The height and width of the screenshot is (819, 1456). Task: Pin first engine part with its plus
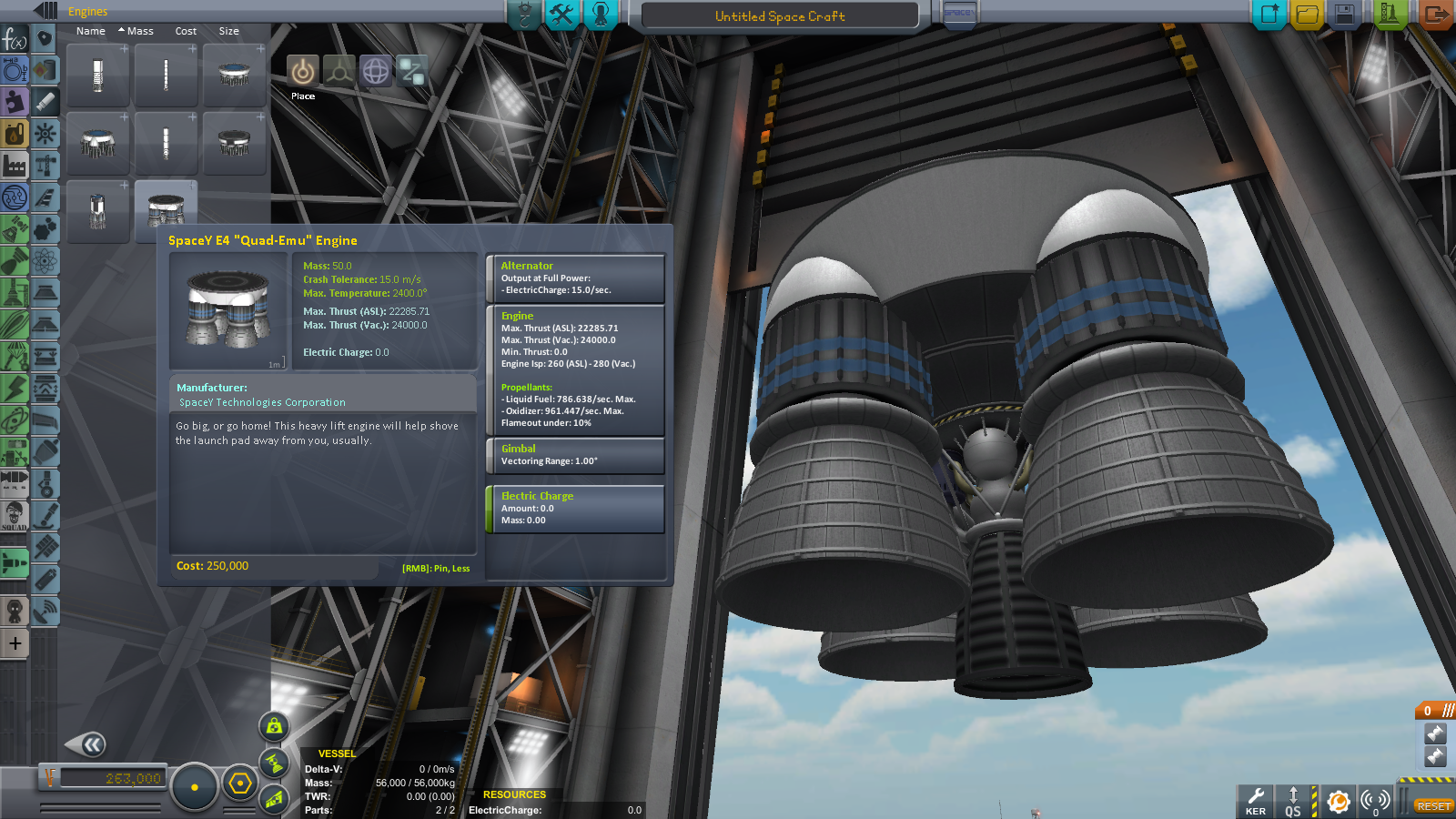point(125,48)
